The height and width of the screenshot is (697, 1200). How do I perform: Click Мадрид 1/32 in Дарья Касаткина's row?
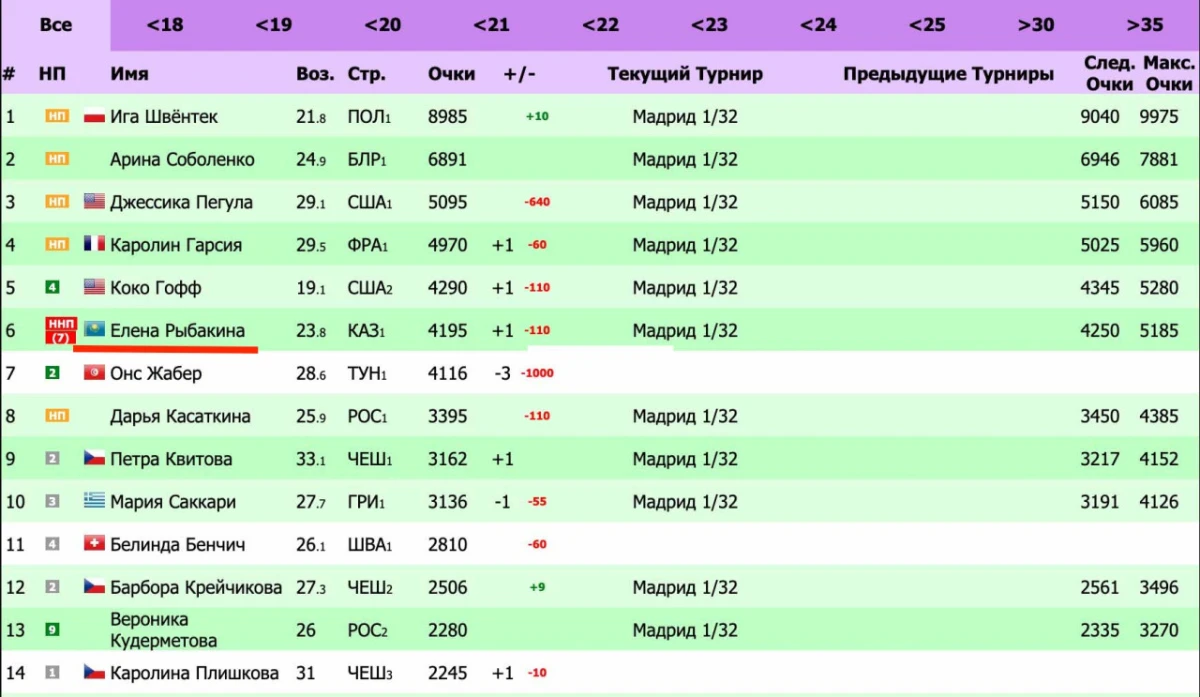[x=685, y=416]
